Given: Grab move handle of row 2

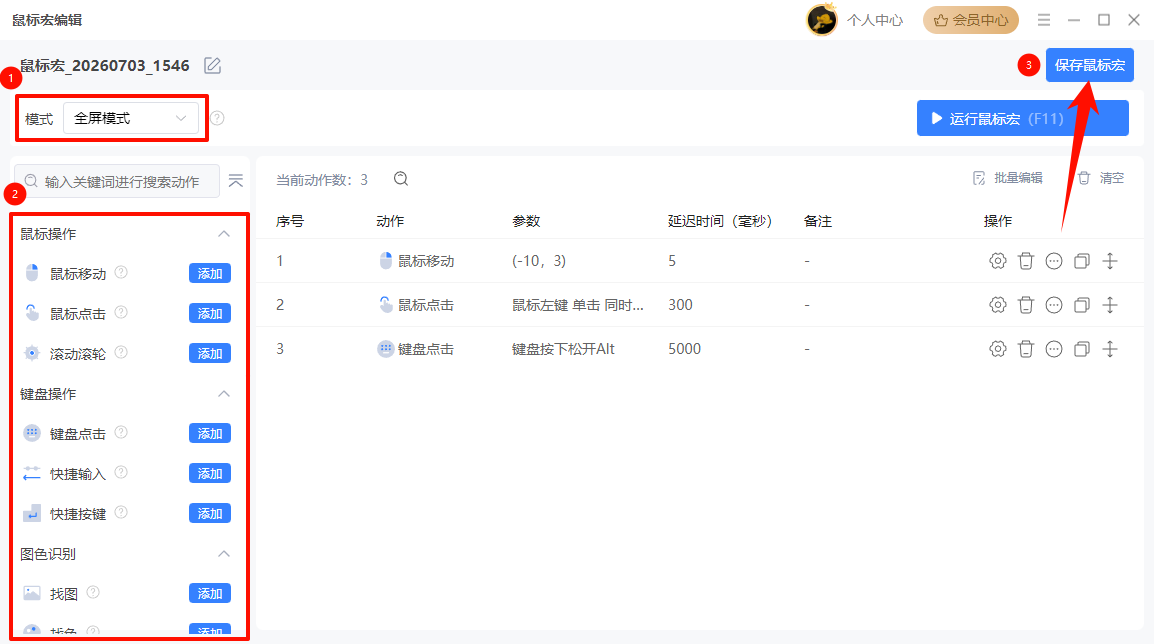Looking at the screenshot, I should point(1110,305).
